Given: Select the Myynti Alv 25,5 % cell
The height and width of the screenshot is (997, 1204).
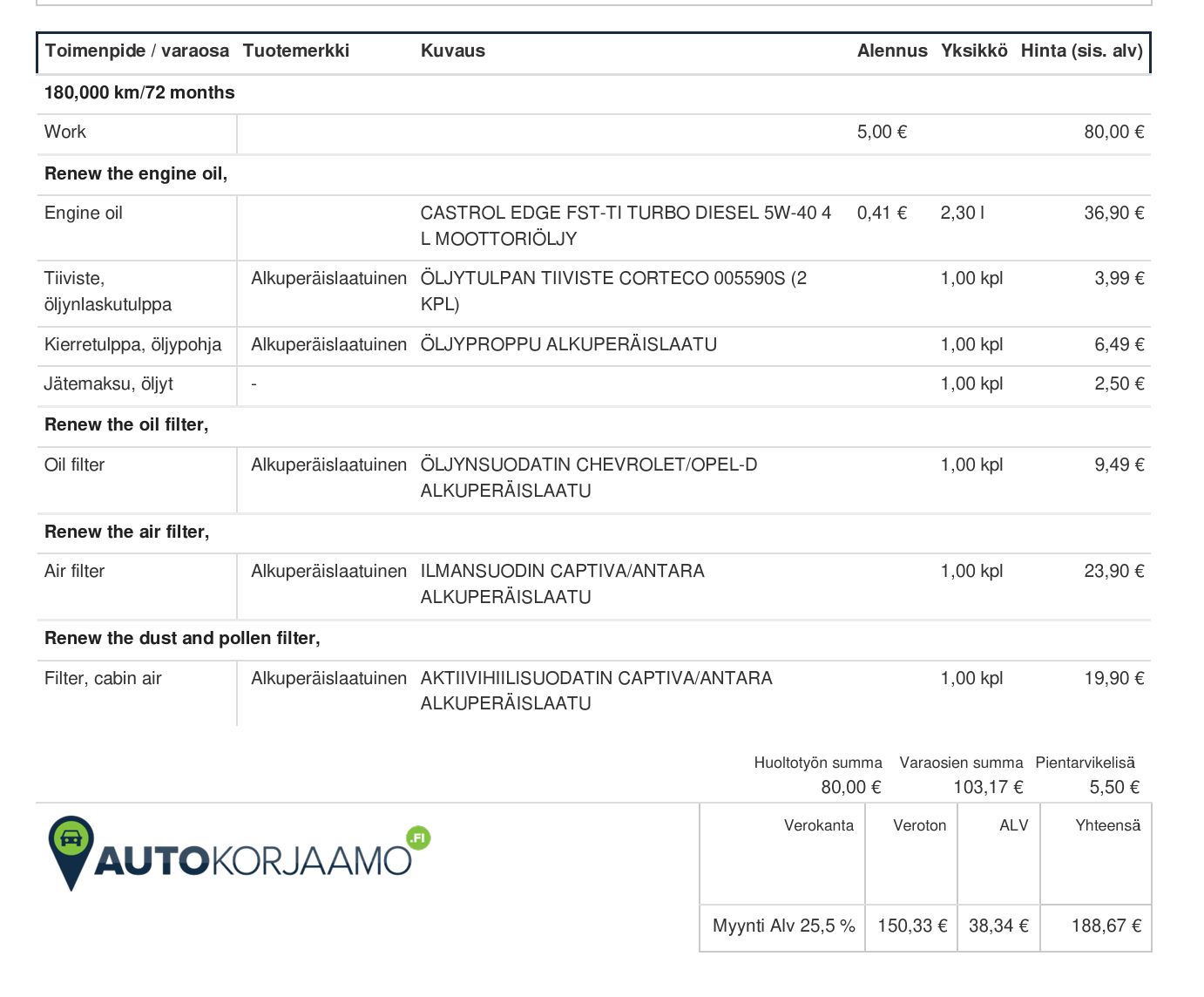Looking at the screenshot, I should [783, 926].
